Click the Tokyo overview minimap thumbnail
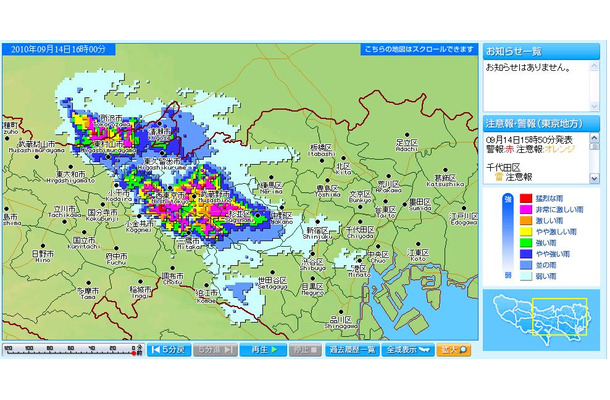 click(x=542, y=320)
